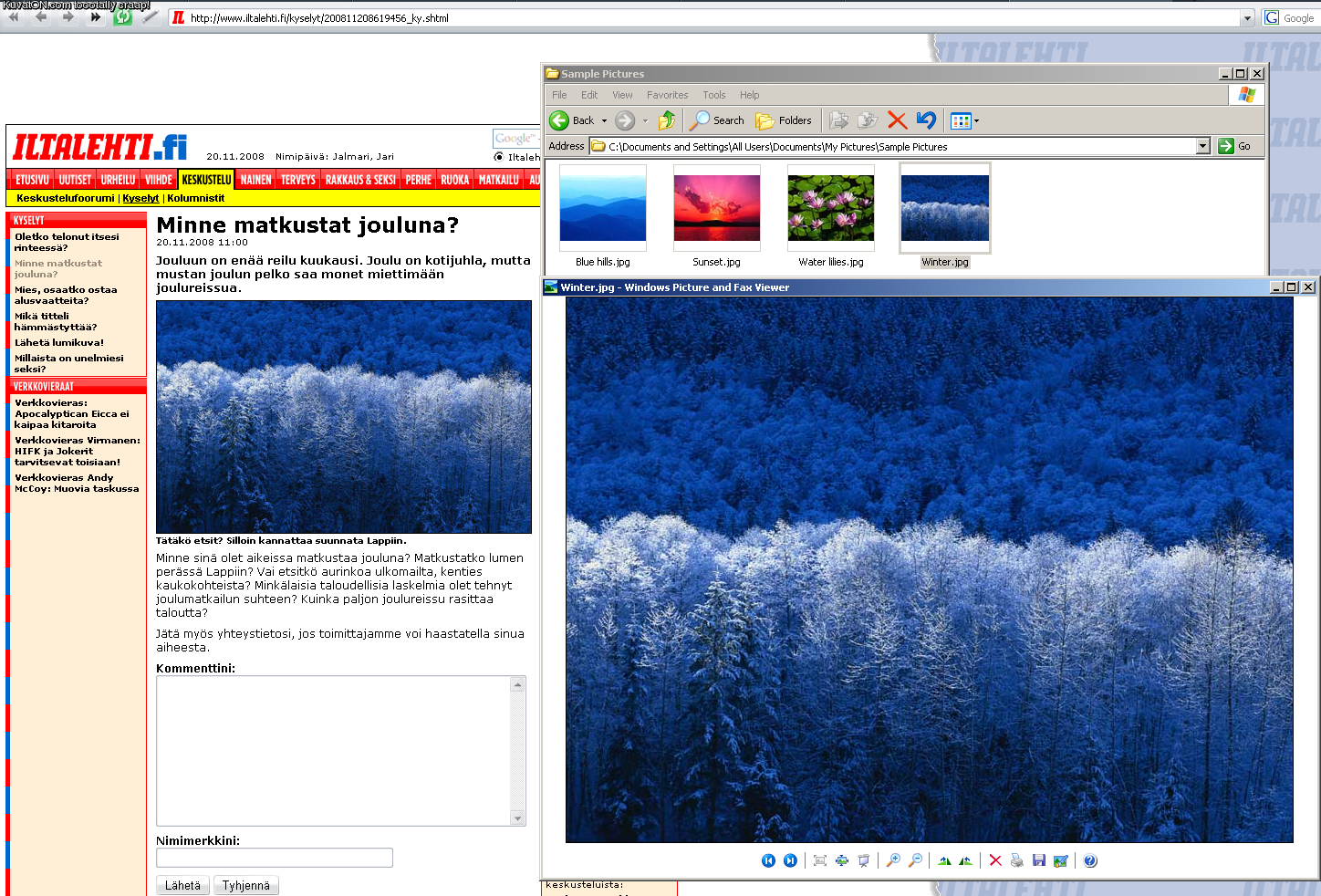Click the ILTALEHTI.fi logo

(x=100, y=147)
